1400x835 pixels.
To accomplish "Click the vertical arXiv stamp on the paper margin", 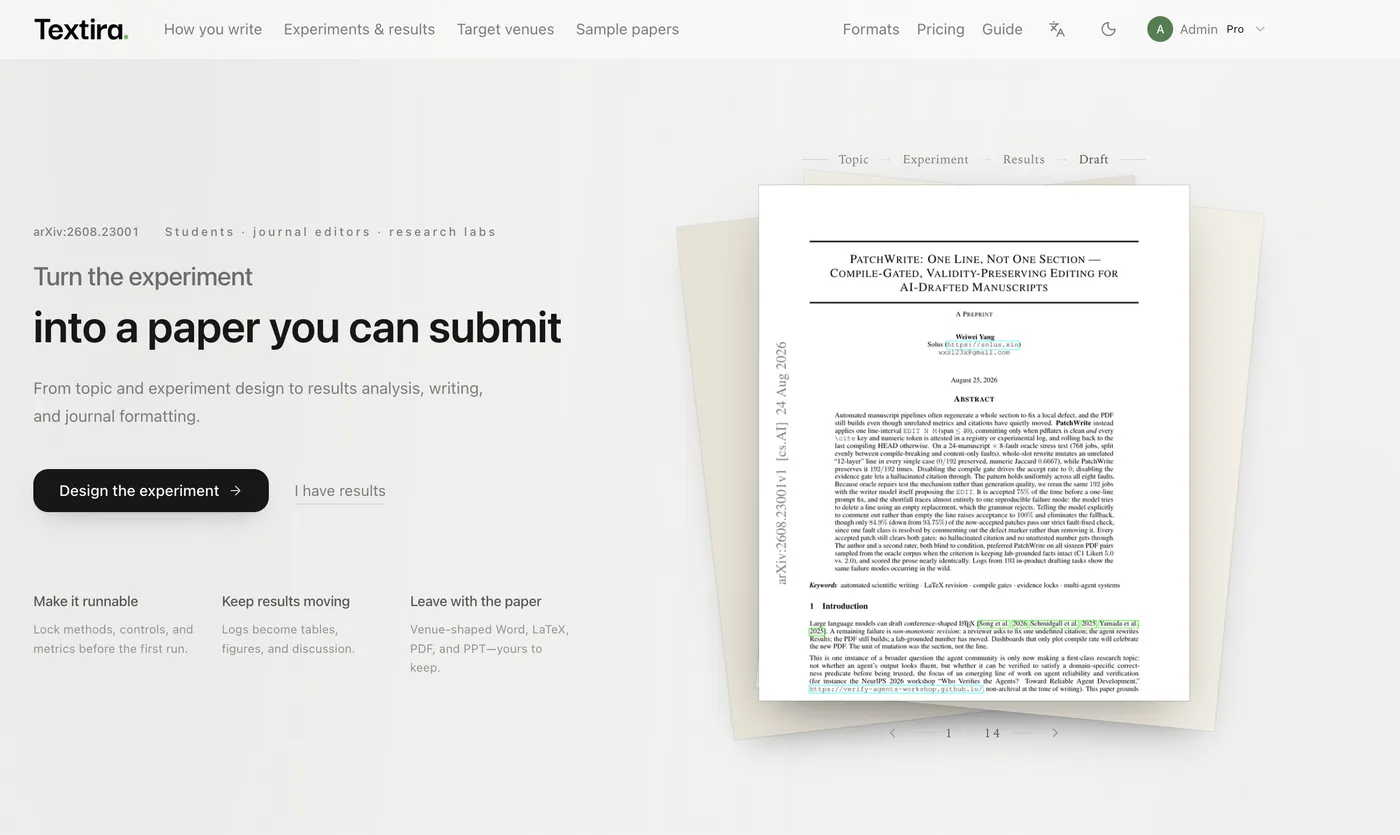I will click(x=782, y=463).
